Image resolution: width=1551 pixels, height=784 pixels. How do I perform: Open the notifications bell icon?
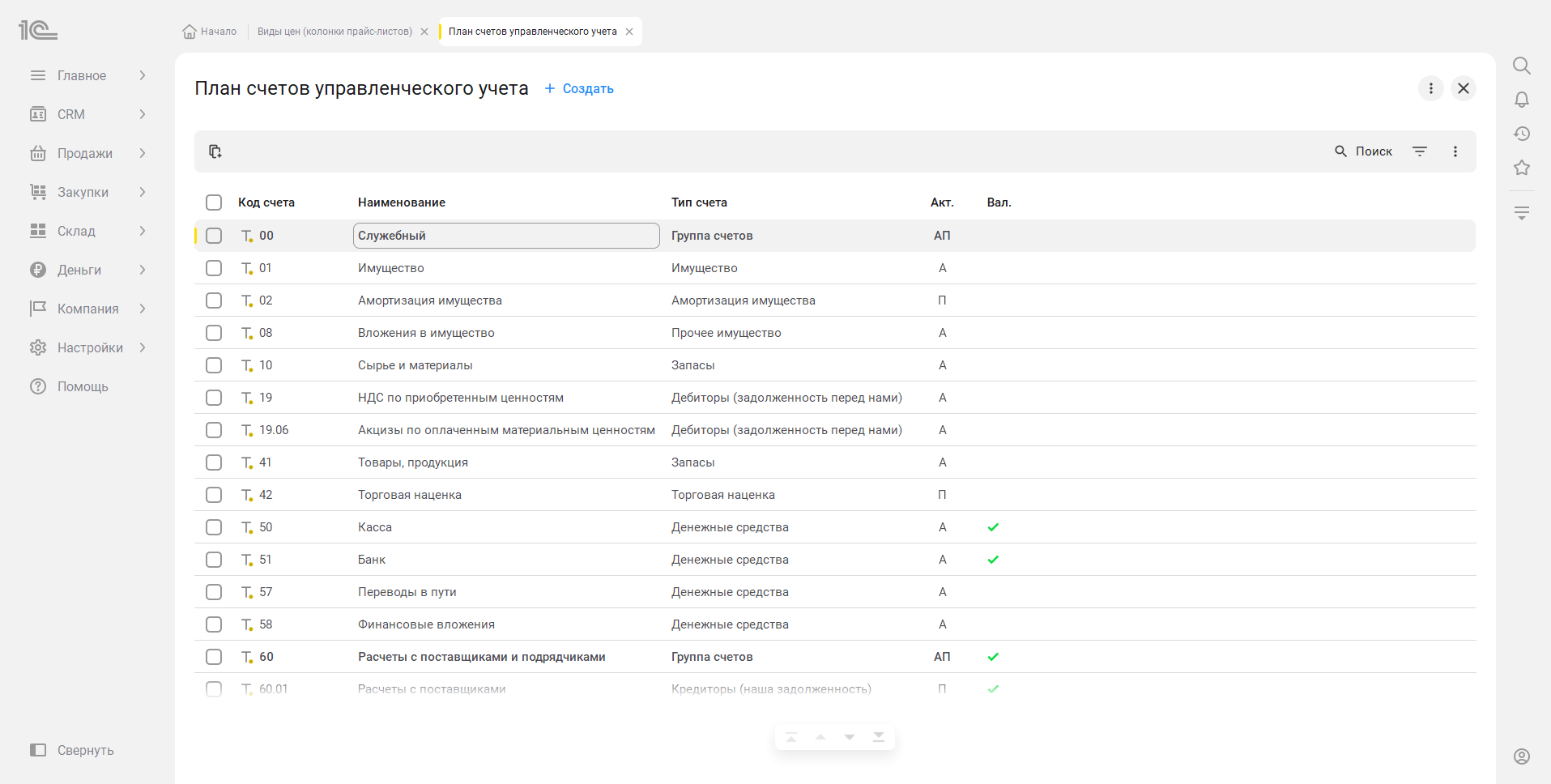1522,100
